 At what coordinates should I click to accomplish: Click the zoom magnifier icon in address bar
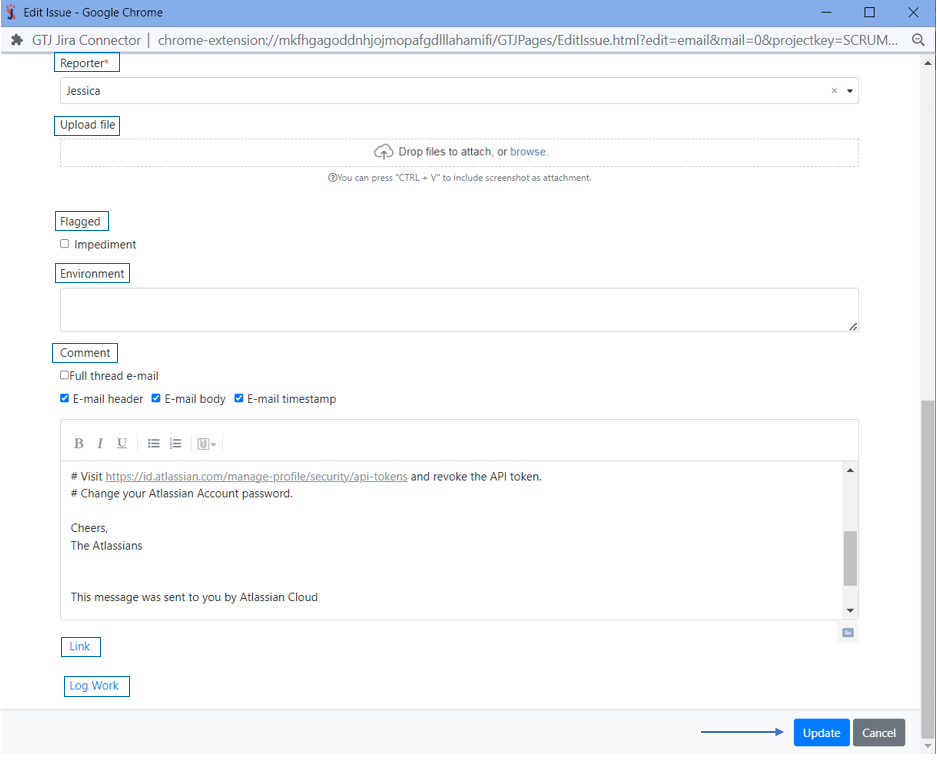[x=919, y=40]
